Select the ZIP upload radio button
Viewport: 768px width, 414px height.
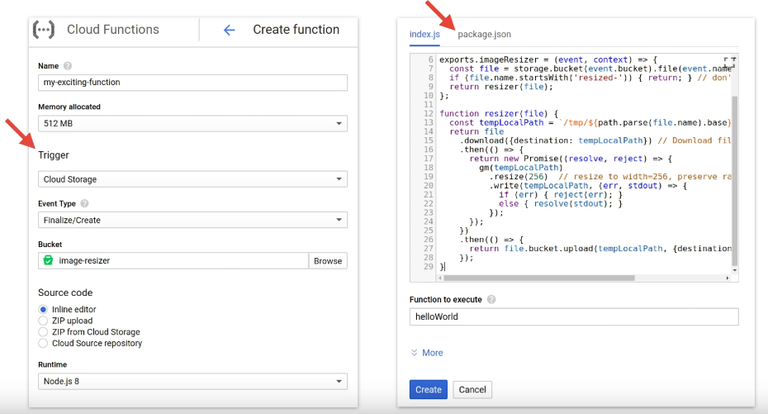click(43, 320)
